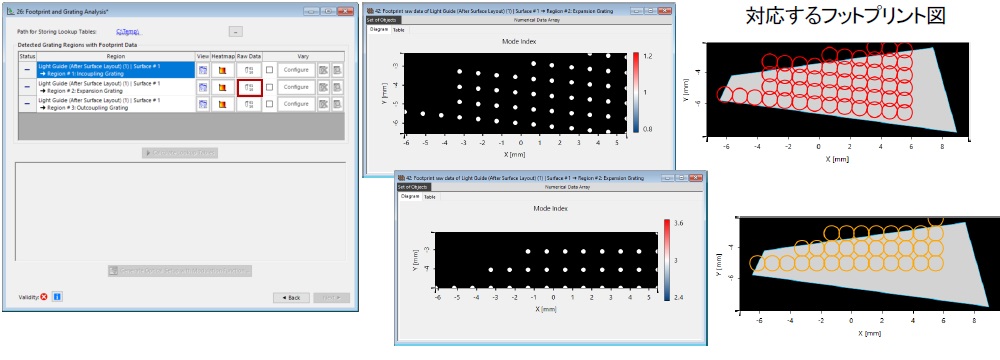Show Heatmap for Region #3 Outcoupling Grating
This screenshot has width=1000, height=360.
tap(223, 104)
